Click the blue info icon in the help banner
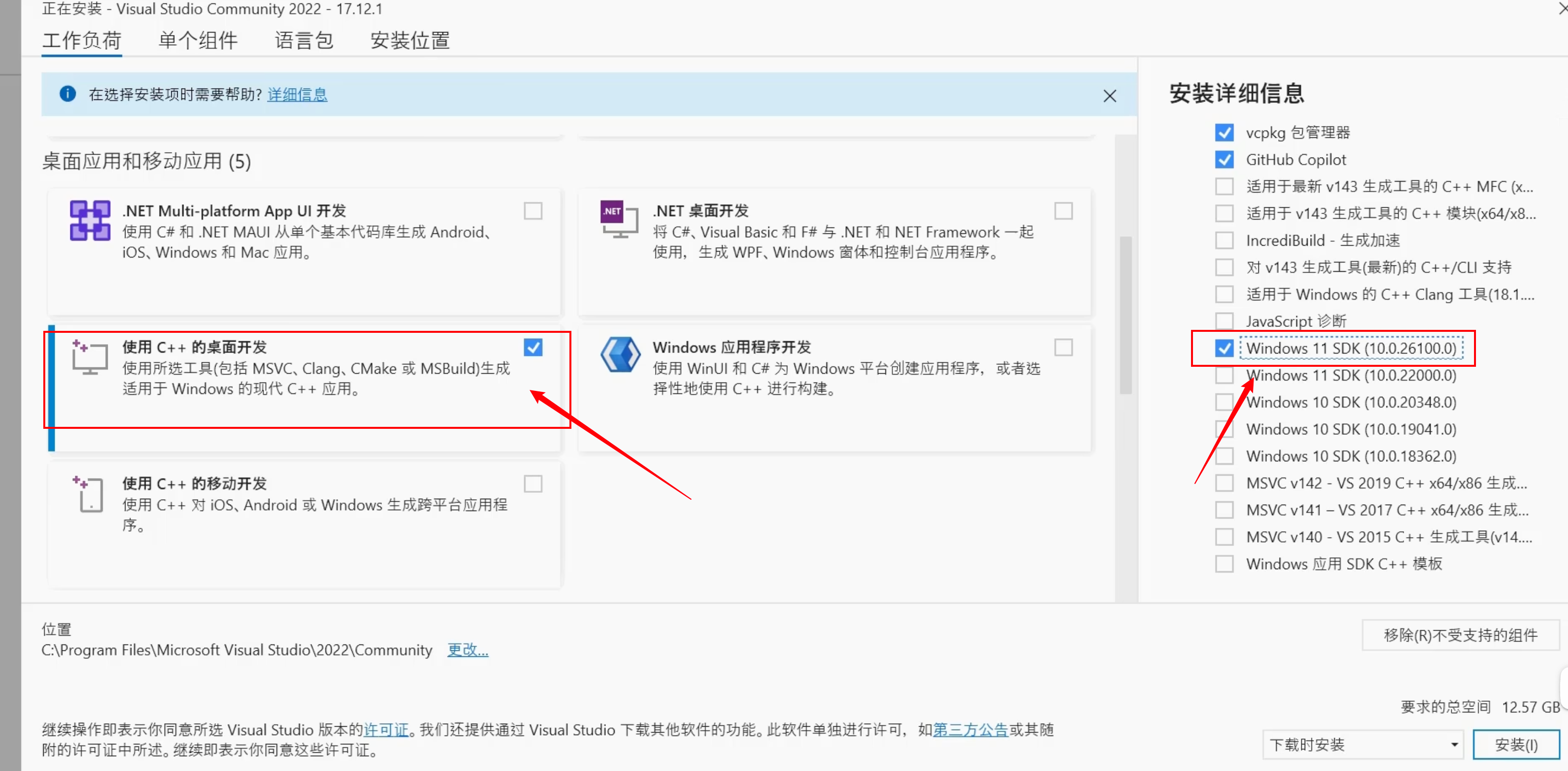The height and width of the screenshot is (771, 1568). [x=67, y=94]
